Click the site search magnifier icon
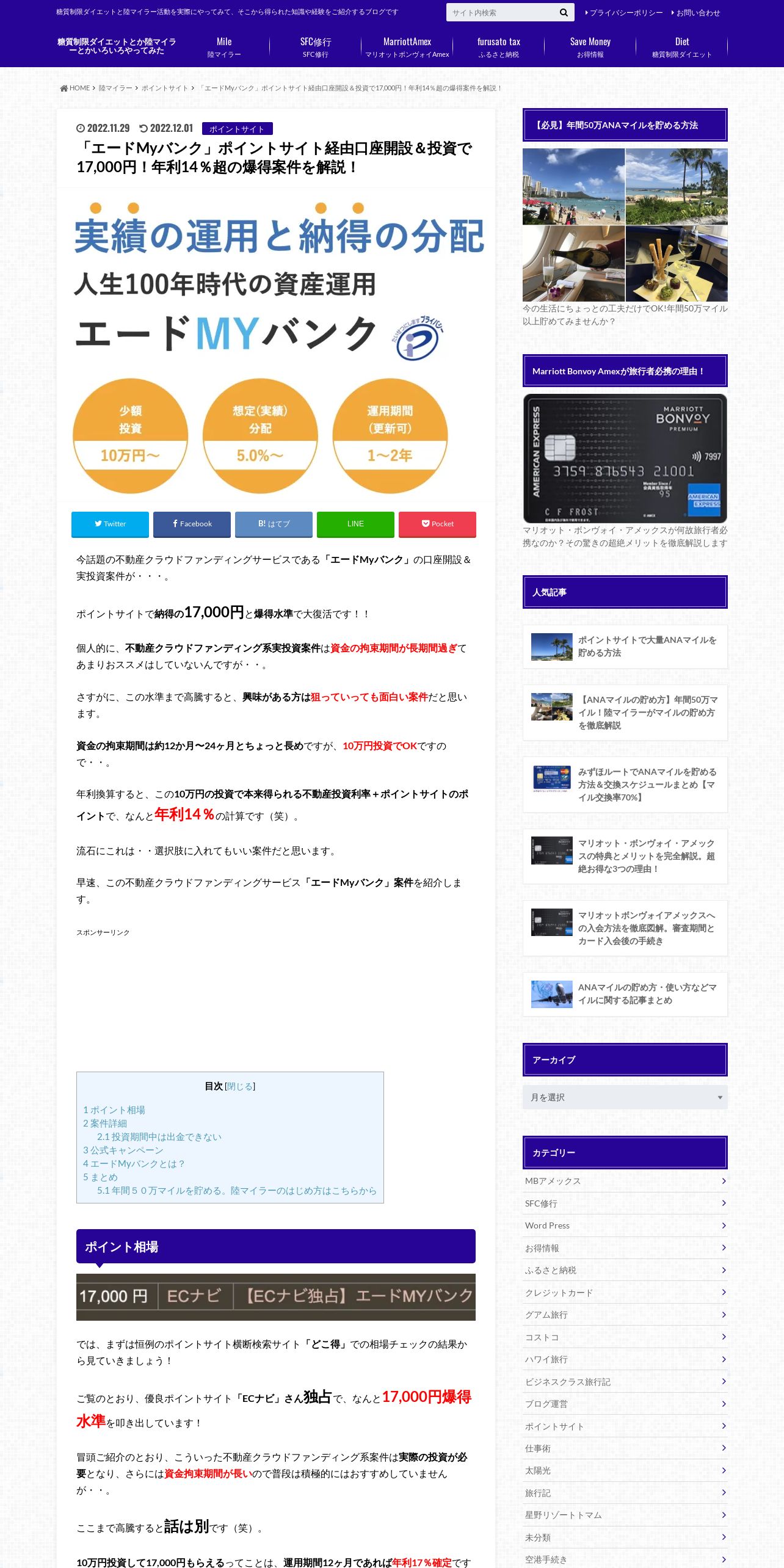The width and height of the screenshot is (784, 1568). [563, 12]
